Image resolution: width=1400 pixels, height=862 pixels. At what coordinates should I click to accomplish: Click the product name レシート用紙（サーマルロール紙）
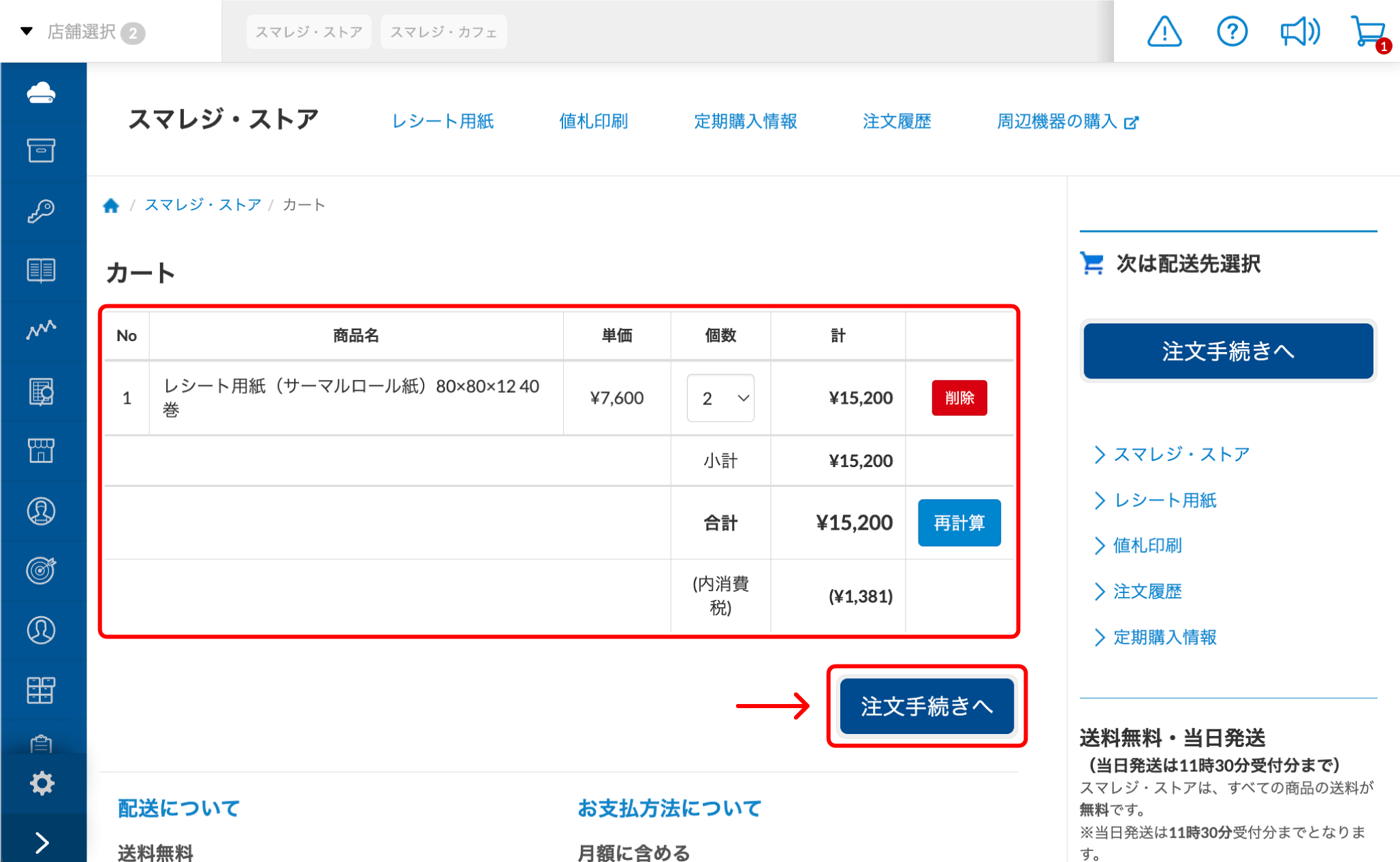(x=351, y=398)
